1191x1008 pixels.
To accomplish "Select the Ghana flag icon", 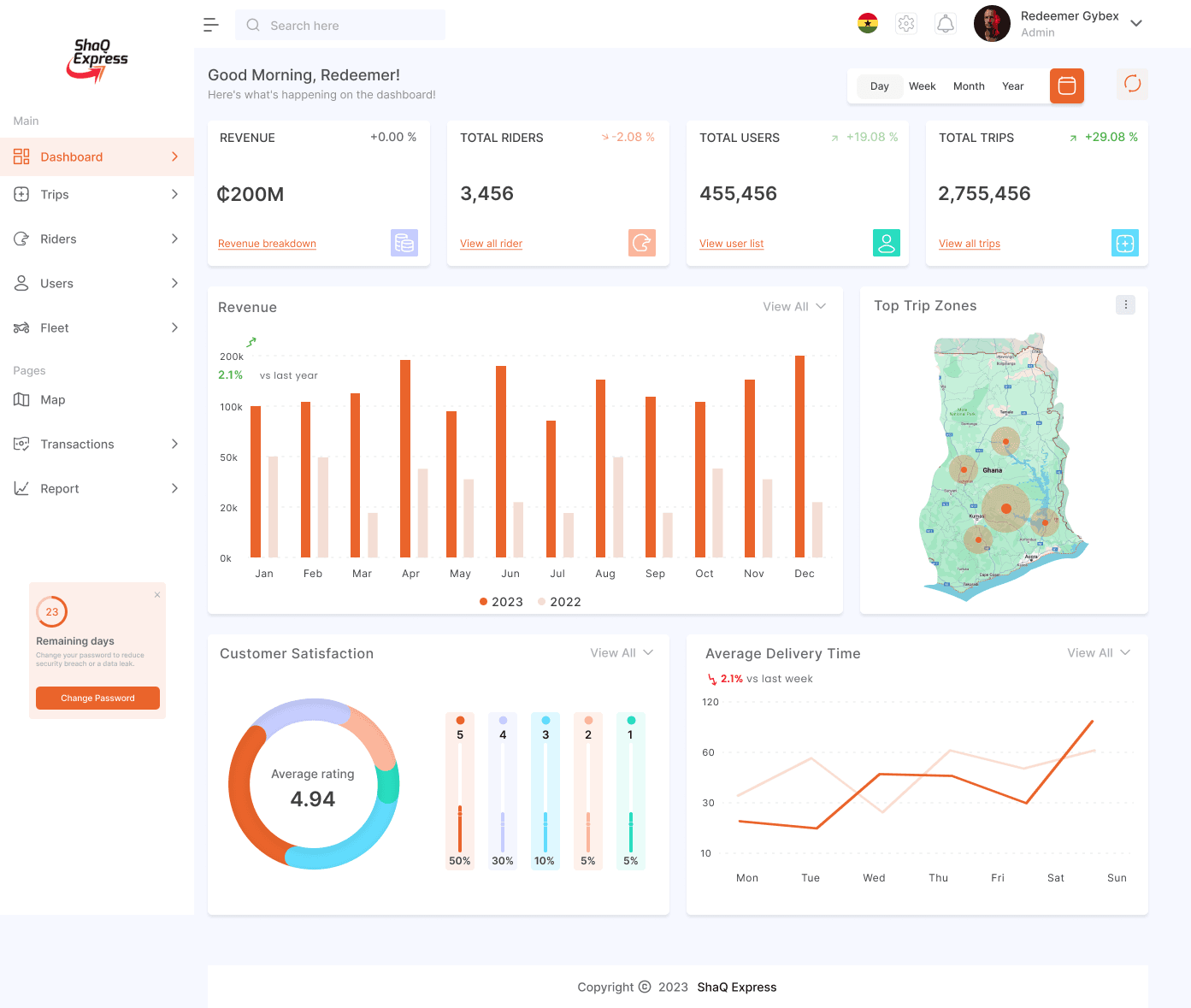I will [868, 24].
